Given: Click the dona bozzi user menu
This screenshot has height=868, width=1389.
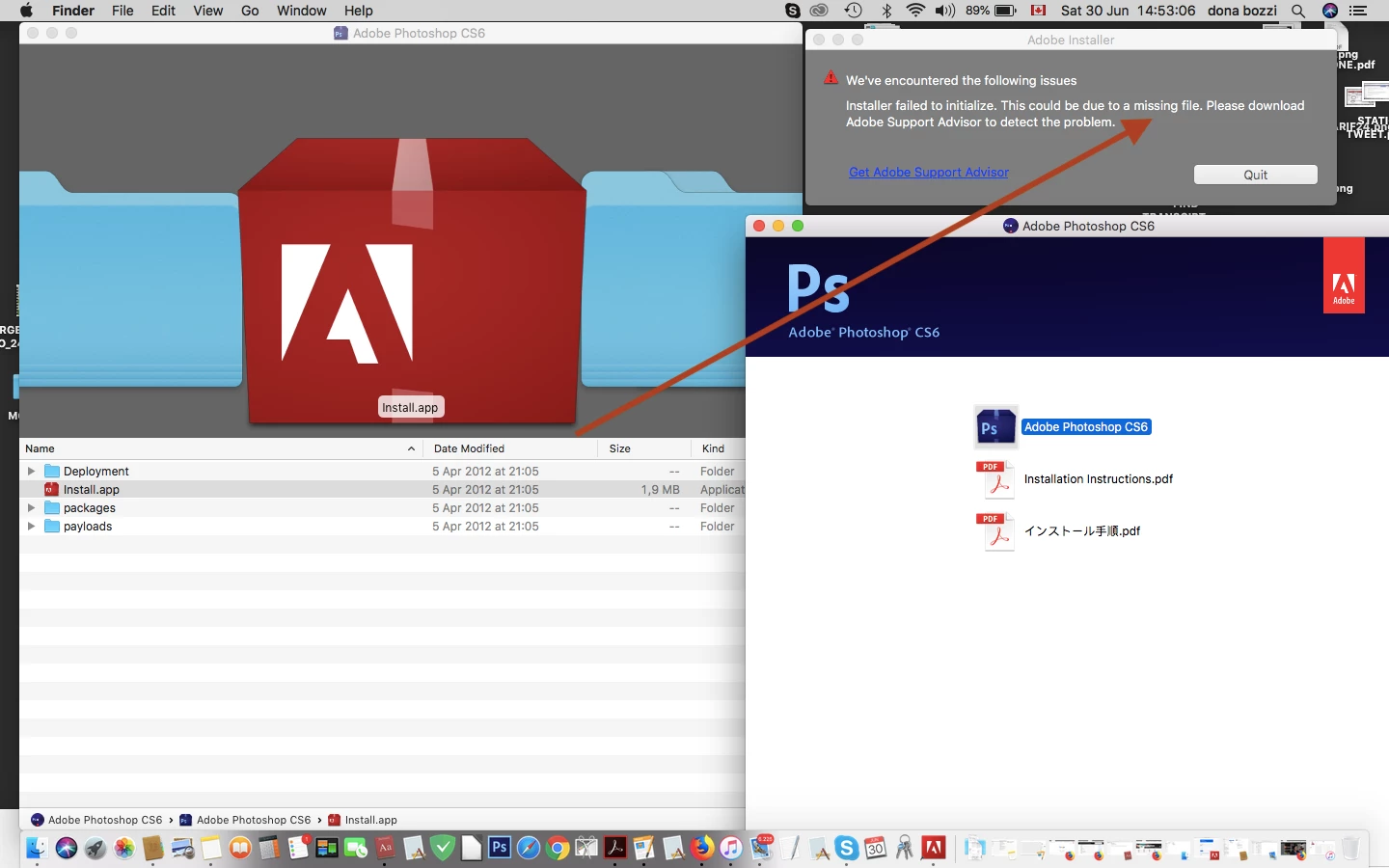Looking at the screenshot, I should click(x=1241, y=11).
